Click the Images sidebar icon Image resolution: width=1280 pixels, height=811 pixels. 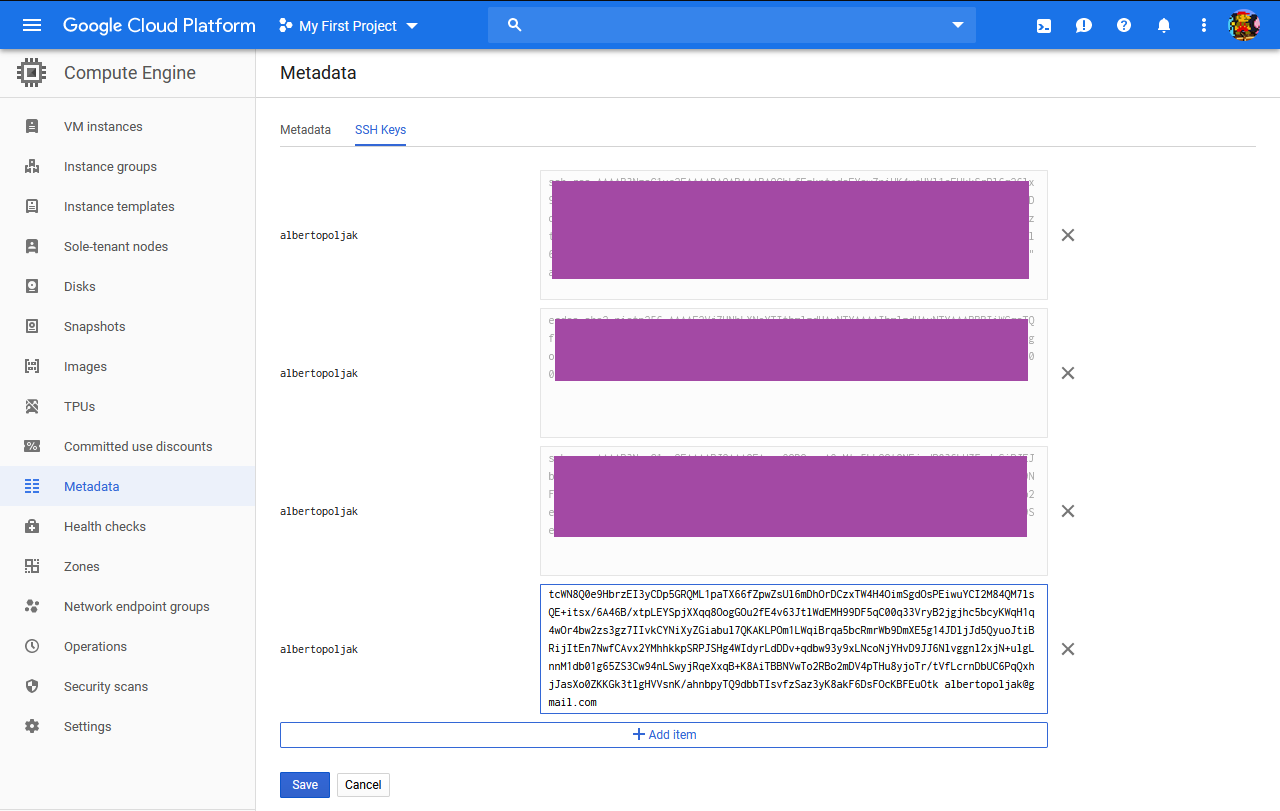[x=32, y=367]
